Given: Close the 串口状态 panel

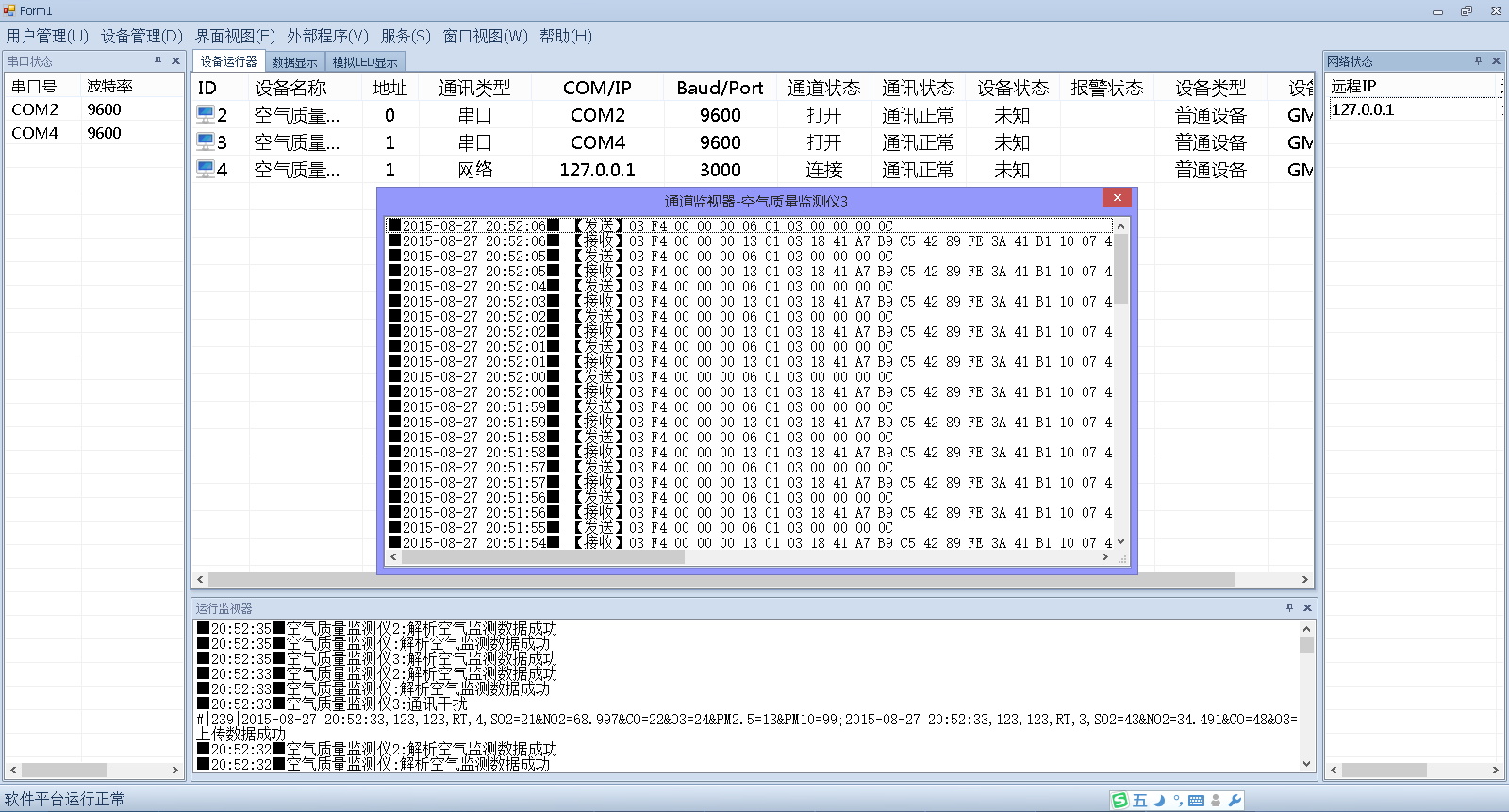Looking at the screenshot, I should (x=175, y=60).
